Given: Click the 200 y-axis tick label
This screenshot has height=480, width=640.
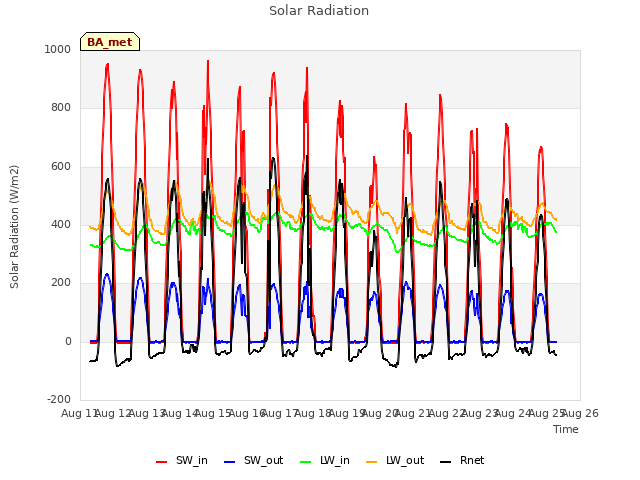Looking at the screenshot, I should pyautogui.click(x=61, y=282).
